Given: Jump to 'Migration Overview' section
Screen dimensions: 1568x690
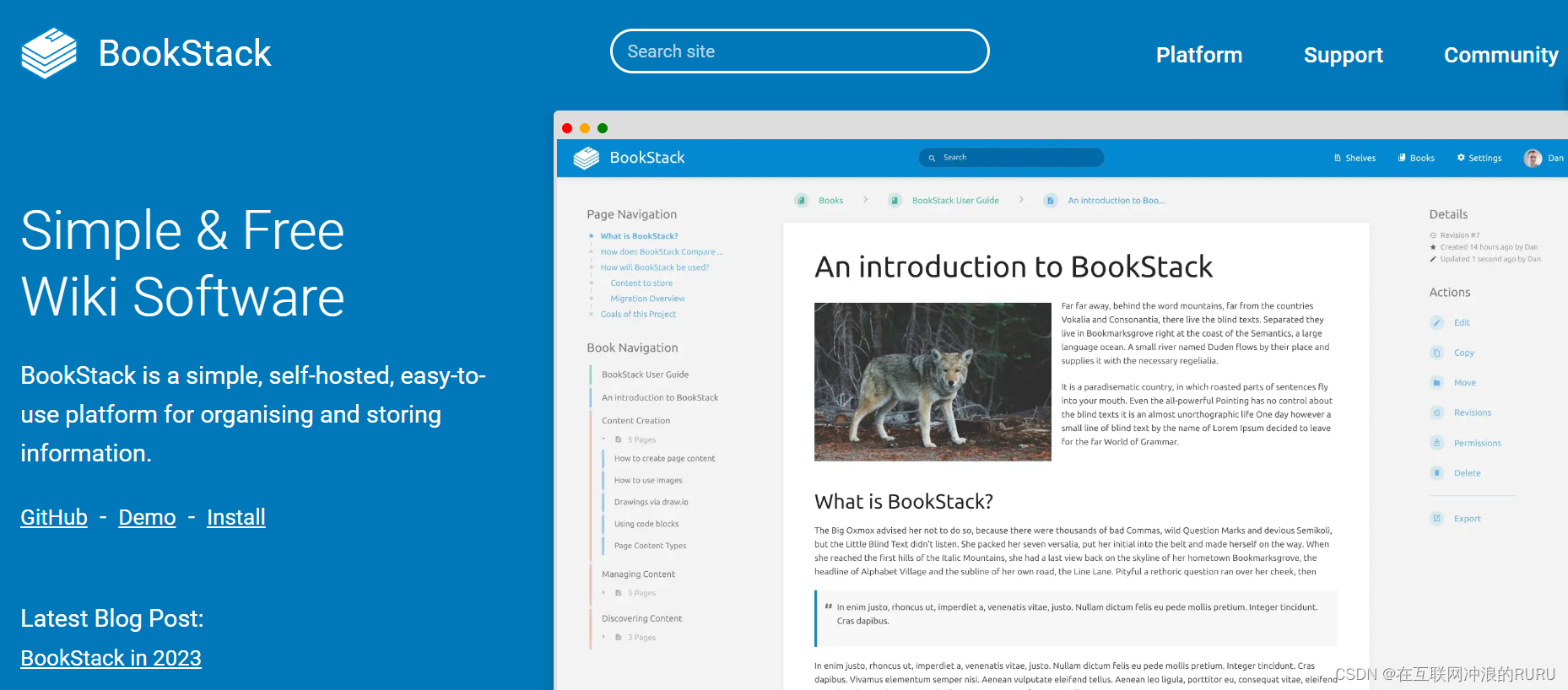Looking at the screenshot, I should click(x=647, y=299).
